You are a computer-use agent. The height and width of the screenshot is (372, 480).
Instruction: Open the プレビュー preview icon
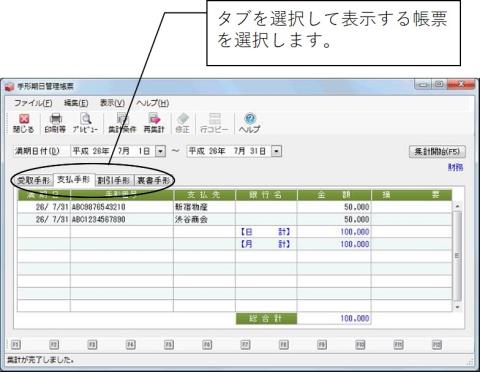tap(85, 123)
